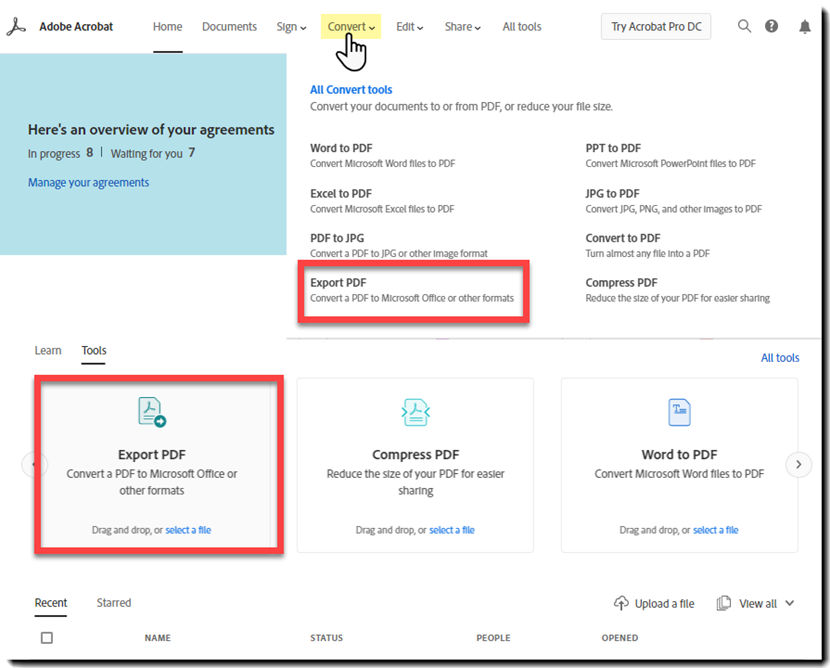Expand the Sign dropdown menu
This screenshot has width=830, height=668.
(291, 27)
